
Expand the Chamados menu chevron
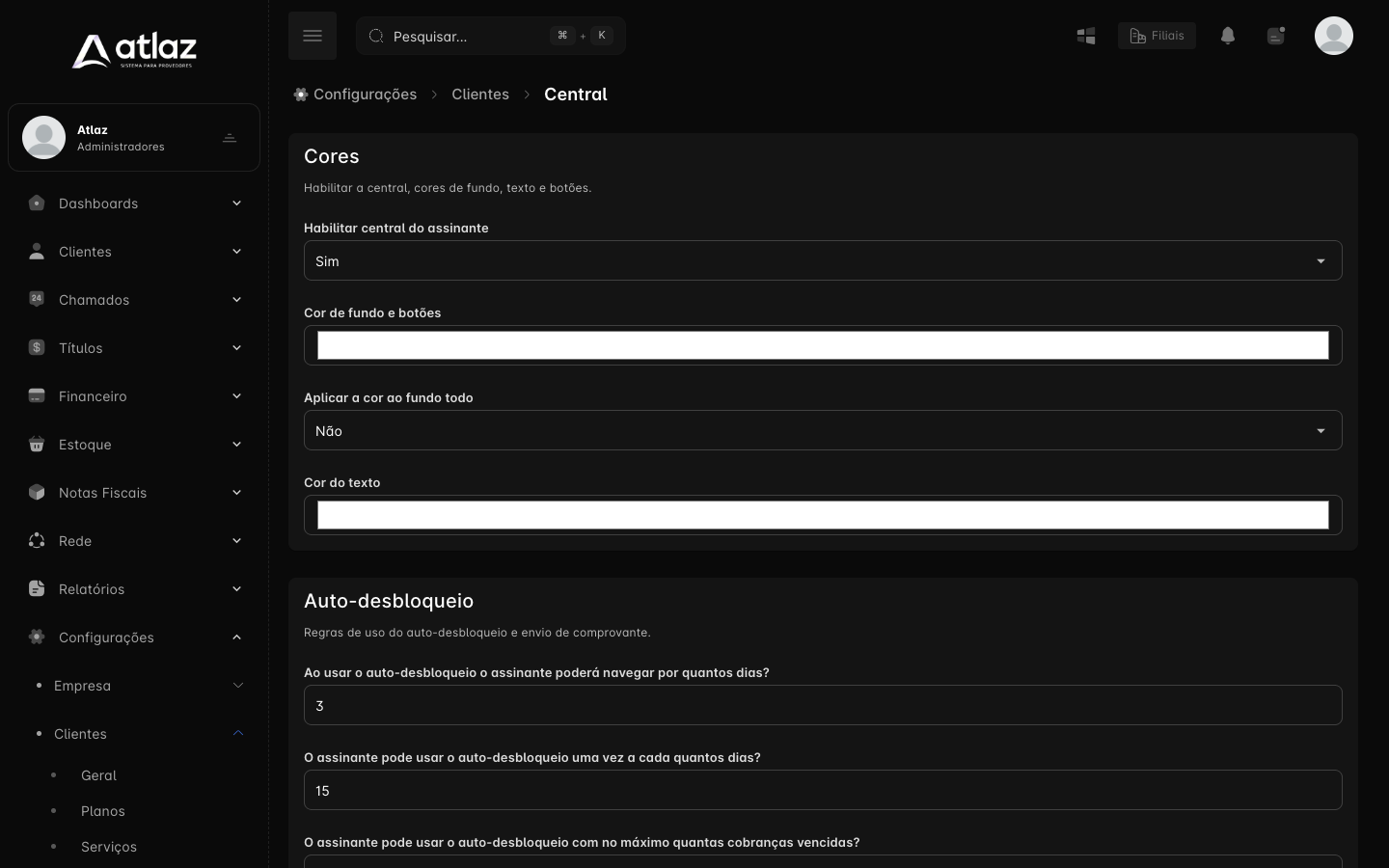coord(236,300)
